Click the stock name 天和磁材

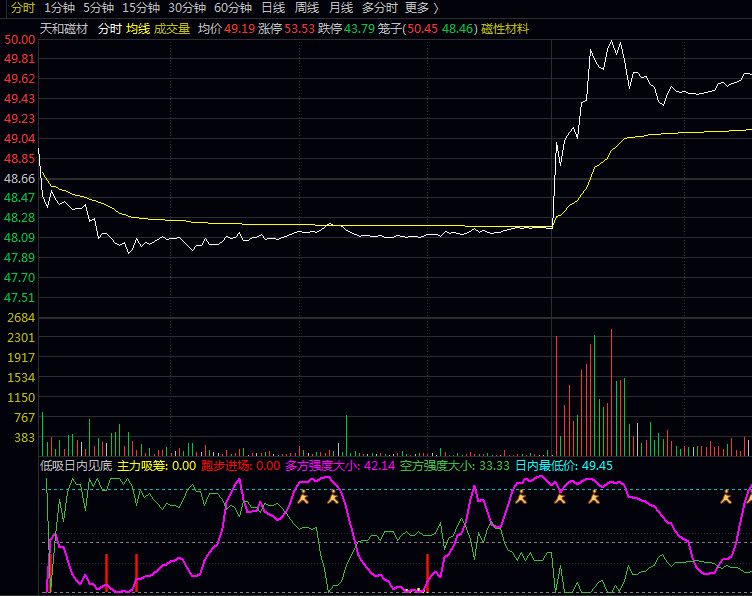tap(64, 29)
